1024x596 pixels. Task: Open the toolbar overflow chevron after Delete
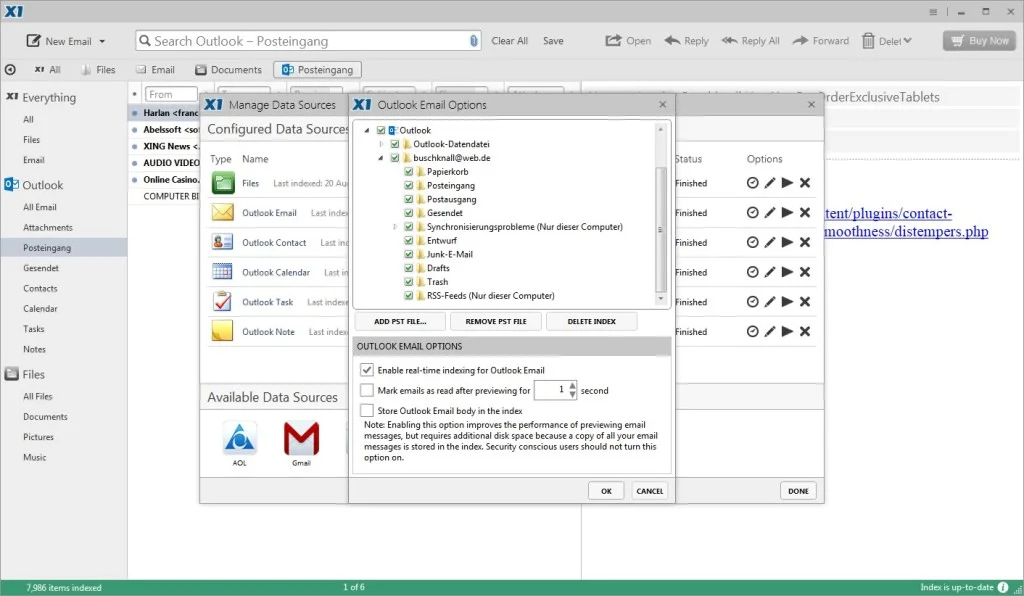point(907,40)
